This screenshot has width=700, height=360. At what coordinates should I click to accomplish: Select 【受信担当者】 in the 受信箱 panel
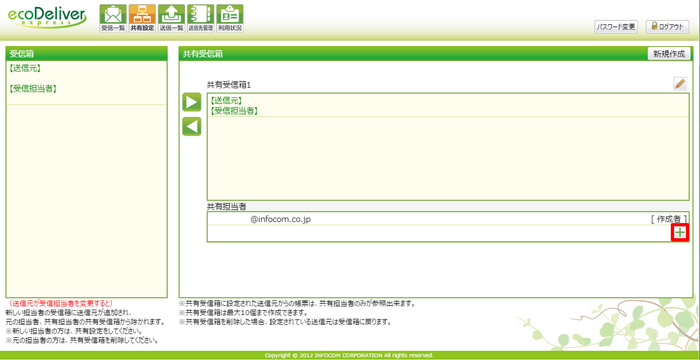tap(33, 88)
